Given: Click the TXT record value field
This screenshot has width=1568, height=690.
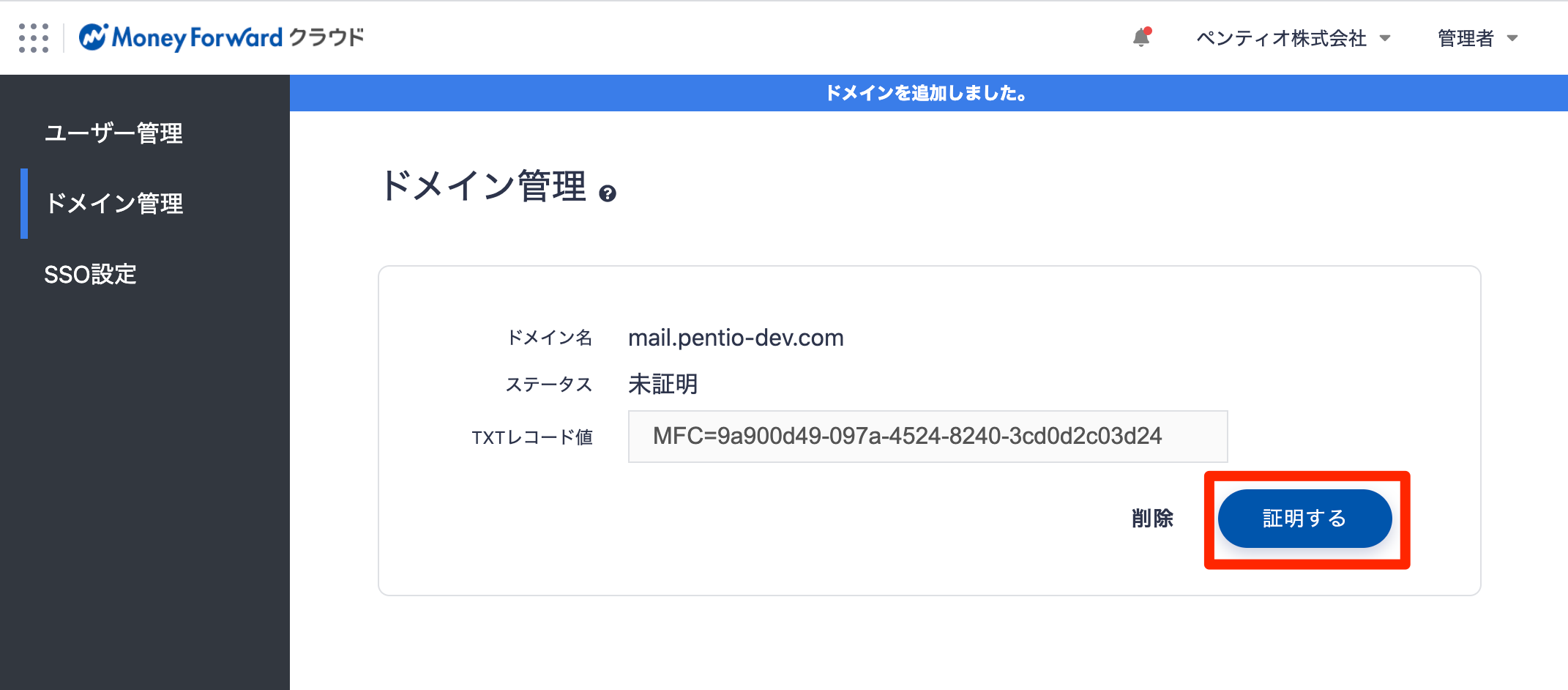Looking at the screenshot, I should [927, 437].
